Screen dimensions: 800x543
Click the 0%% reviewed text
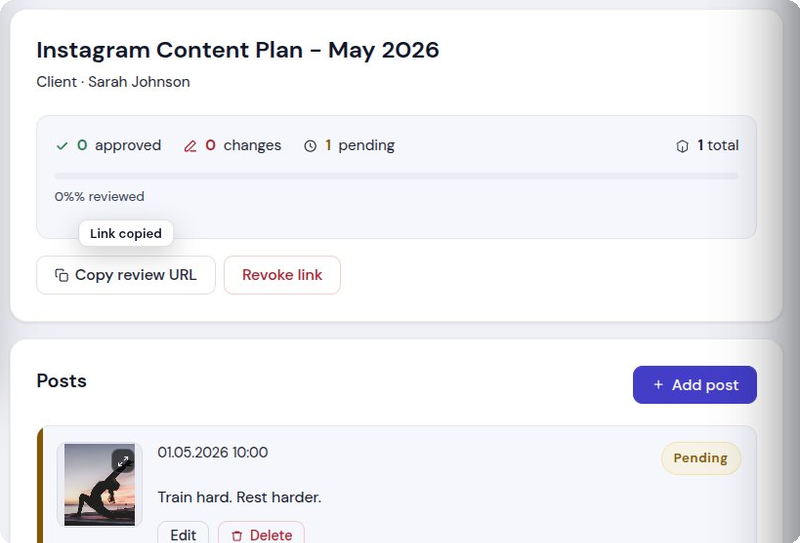[x=99, y=196]
